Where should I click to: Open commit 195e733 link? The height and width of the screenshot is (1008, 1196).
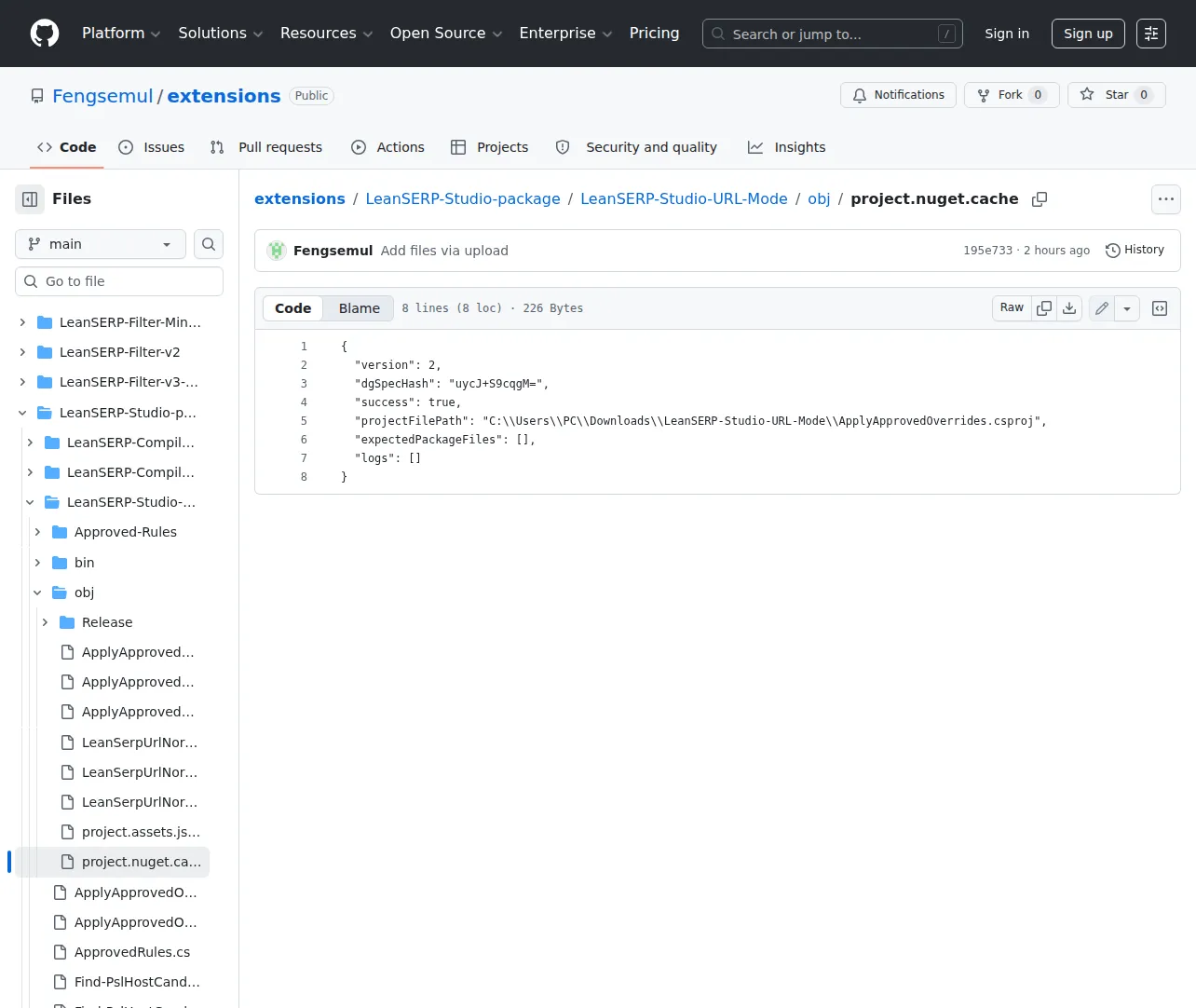click(x=987, y=251)
